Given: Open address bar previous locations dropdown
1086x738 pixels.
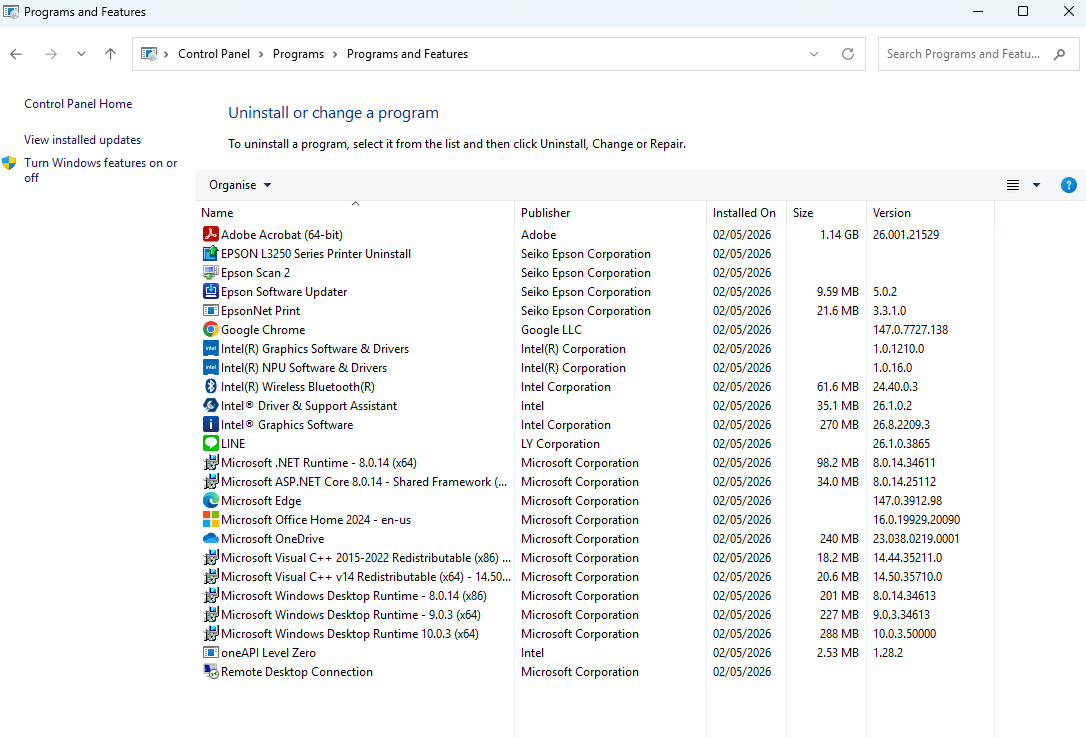Looking at the screenshot, I should point(814,54).
